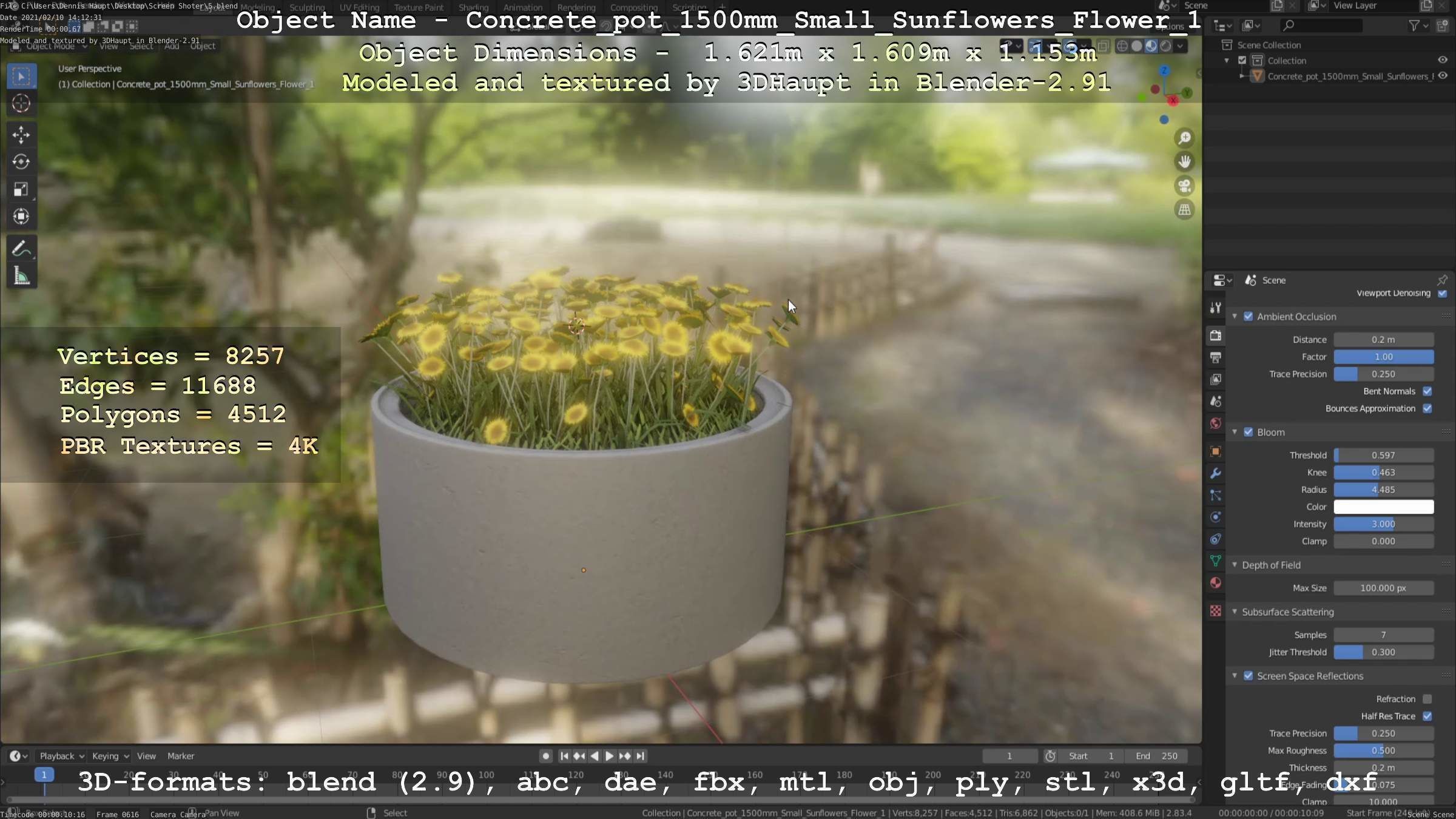The width and height of the screenshot is (1456, 819).
Task: Collapse the Collection tree row
Action: (1227, 61)
